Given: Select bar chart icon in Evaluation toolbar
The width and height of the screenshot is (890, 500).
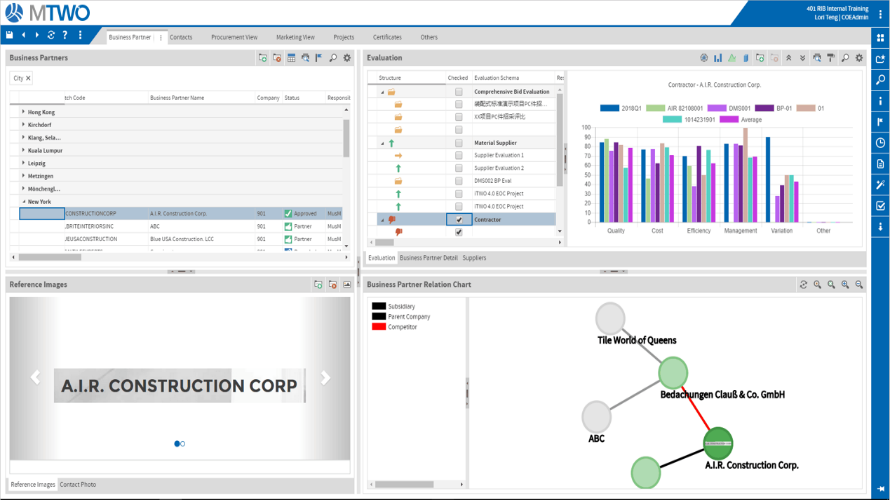Looking at the screenshot, I should (x=718, y=58).
